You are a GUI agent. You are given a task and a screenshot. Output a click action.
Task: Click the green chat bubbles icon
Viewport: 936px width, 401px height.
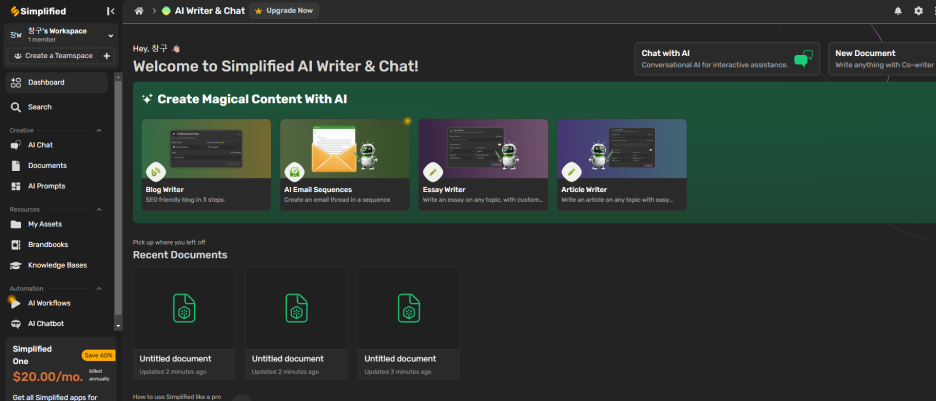coord(803,58)
